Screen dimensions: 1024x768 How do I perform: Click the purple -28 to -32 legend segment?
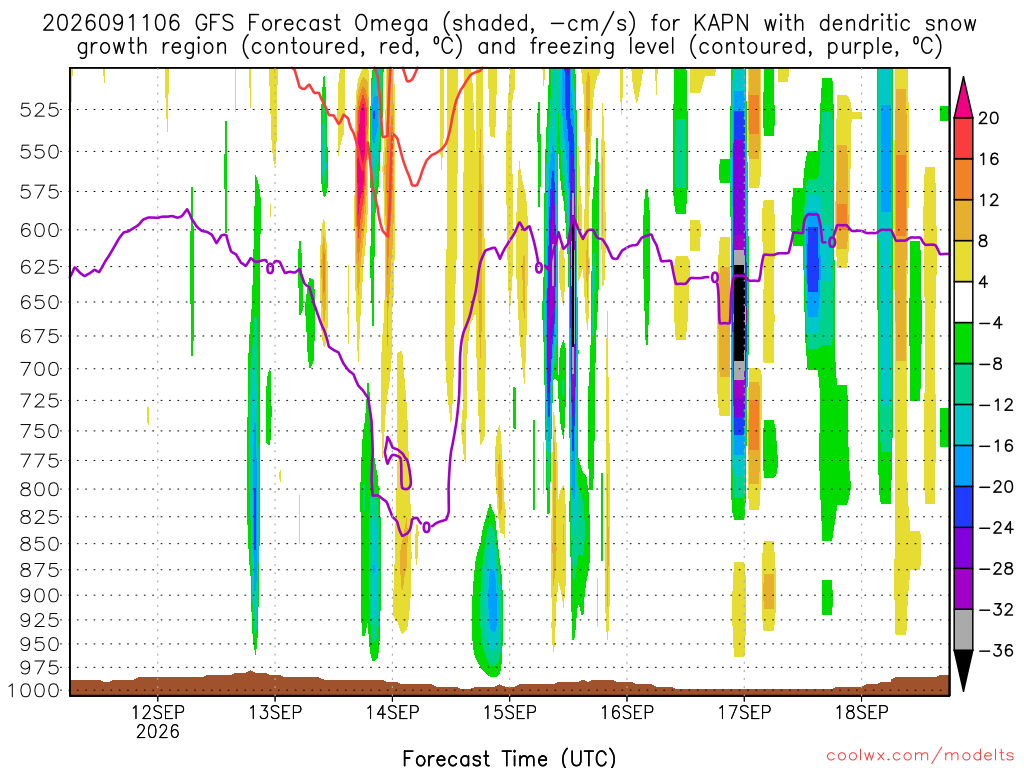963,588
